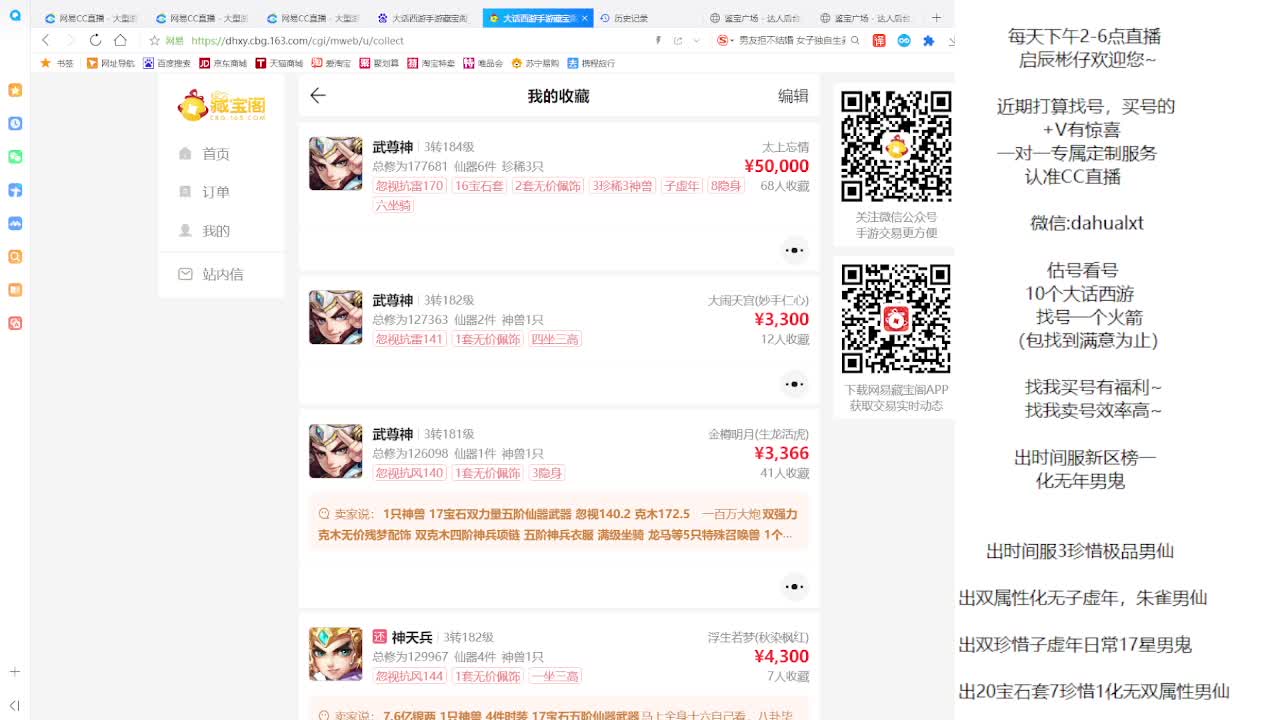Close the active 大话西游手游藏宝阁 tab
This screenshot has height=720, width=1280.
[x=585, y=18]
